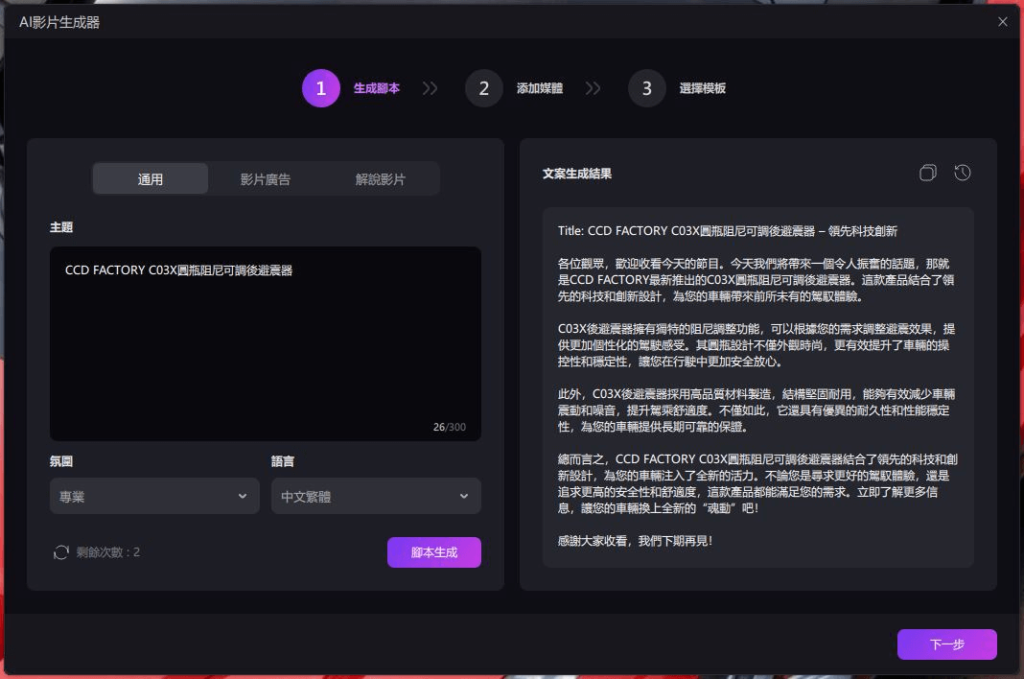Image resolution: width=1024 pixels, height=679 pixels.
Task: Click the refresh icon beside 剩餘次數
Action: 61,552
